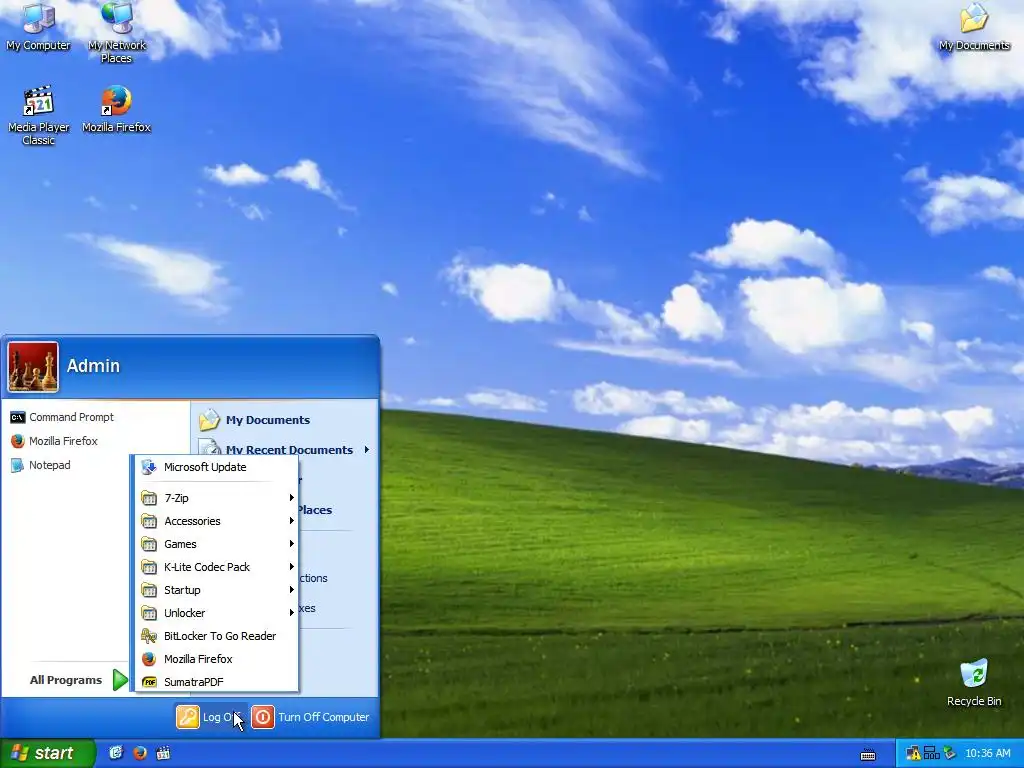Click the green All Programs arrow
1024x768 pixels.
tap(120, 680)
